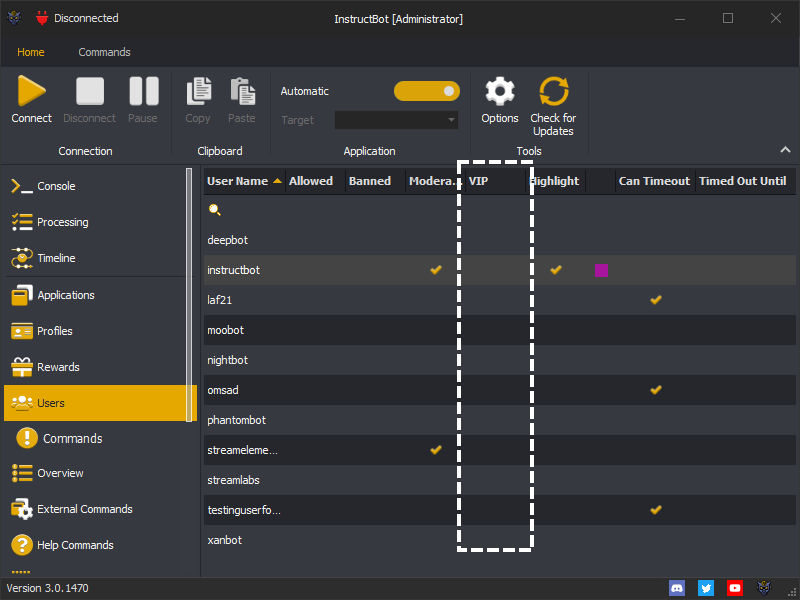Open the YouTube link icon
Screen dimensions: 800x600
point(735,588)
